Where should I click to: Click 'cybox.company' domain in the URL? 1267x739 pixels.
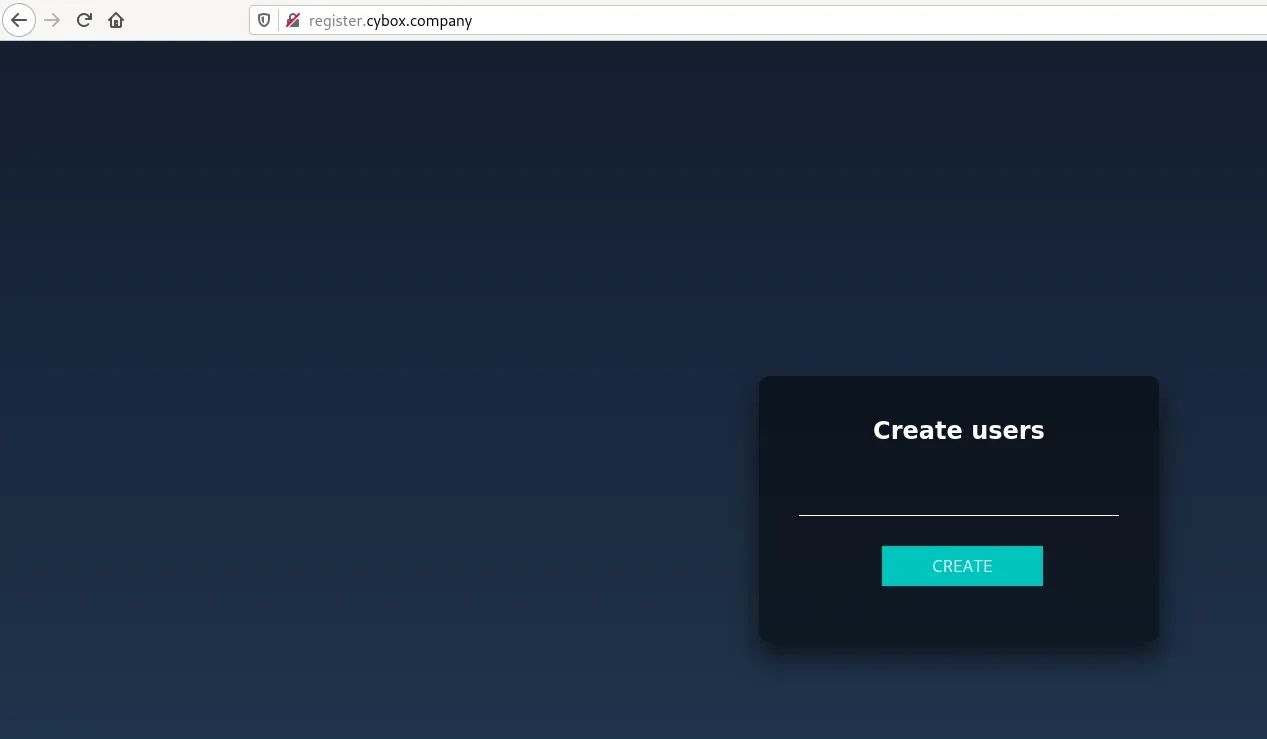pyautogui.click(x=419, y=20)
